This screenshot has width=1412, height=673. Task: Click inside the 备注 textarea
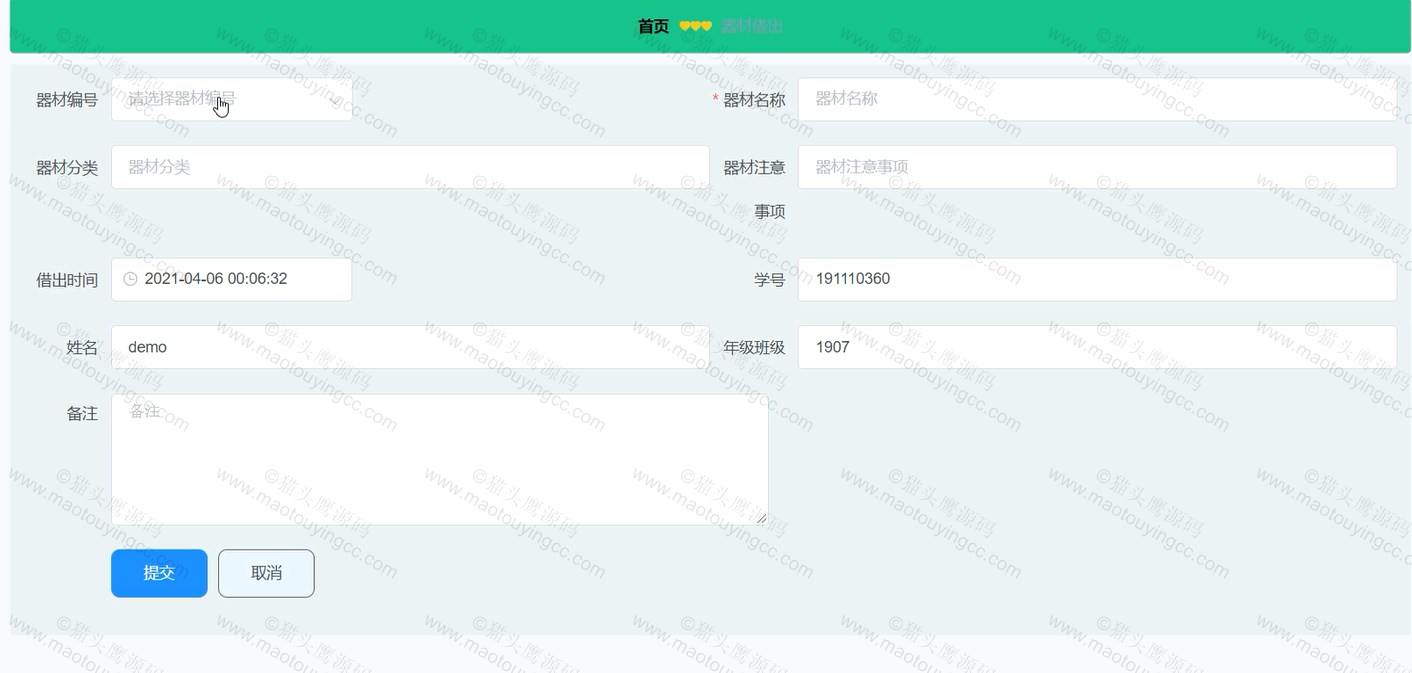tap(440, 459)
